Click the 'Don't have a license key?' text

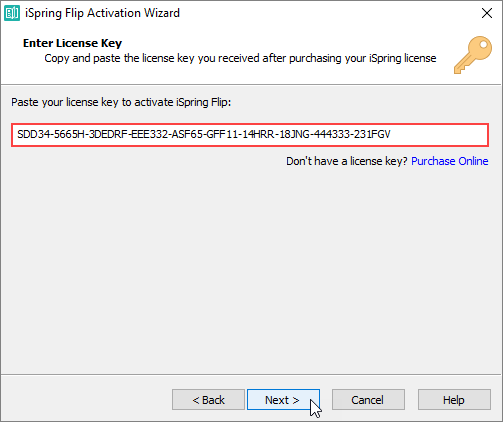[347, 161]
